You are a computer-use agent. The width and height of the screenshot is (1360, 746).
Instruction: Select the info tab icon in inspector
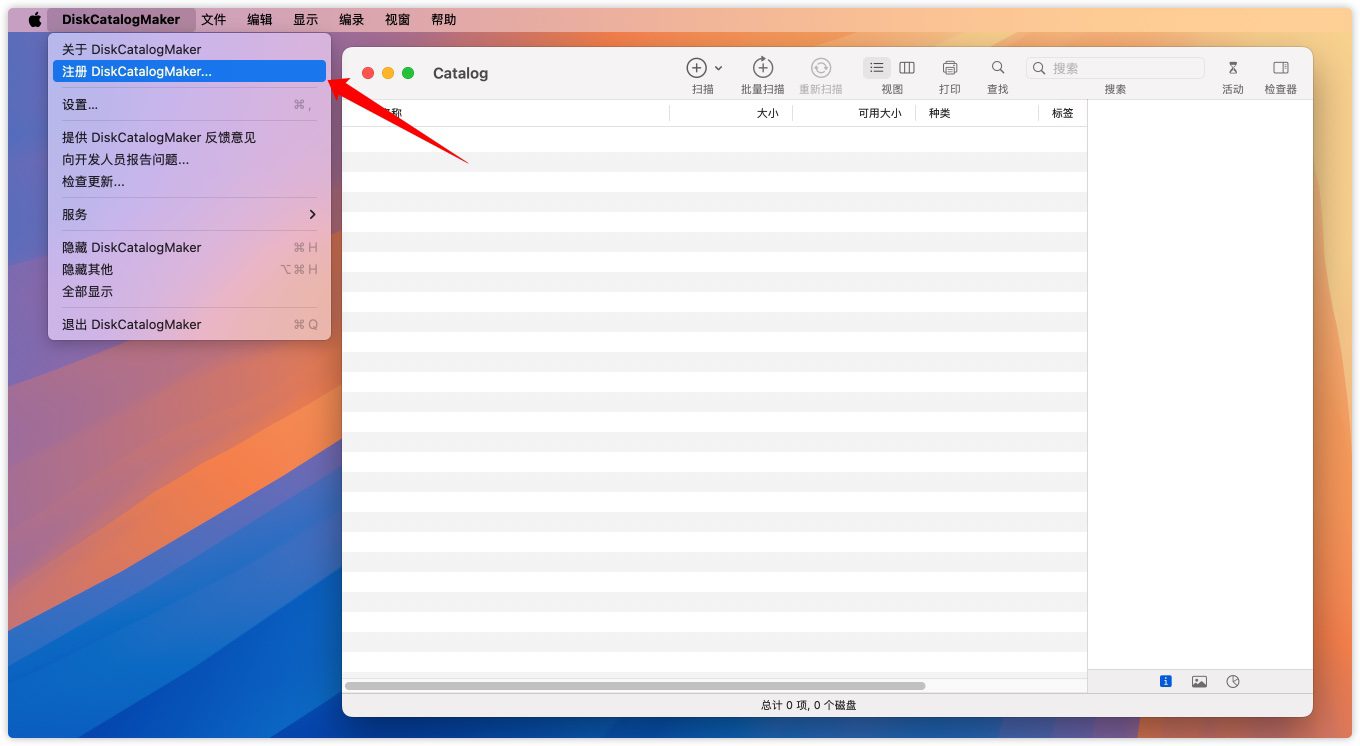tap(1165, 682)
